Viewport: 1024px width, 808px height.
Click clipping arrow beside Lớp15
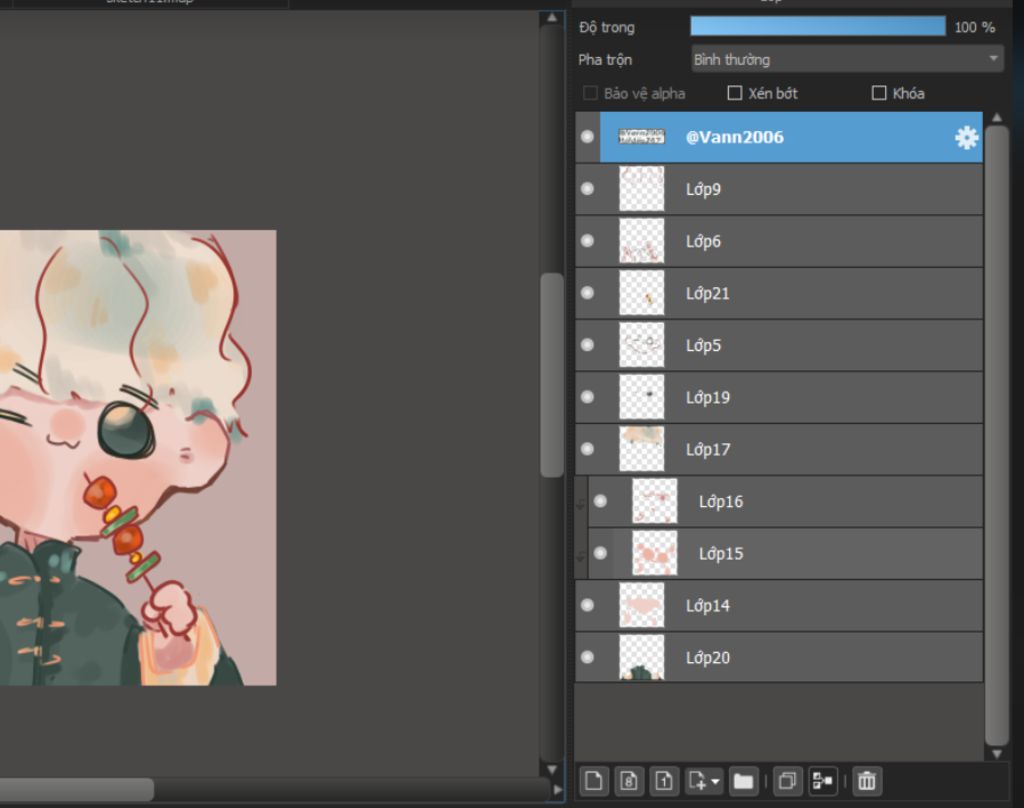click(x=580, y=555)
